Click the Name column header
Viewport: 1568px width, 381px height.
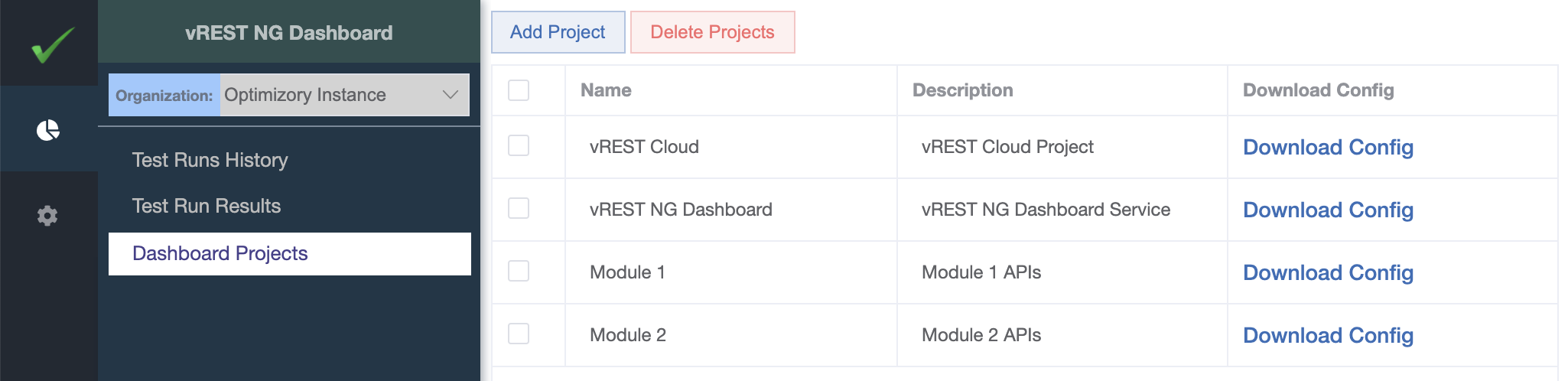click(x=606, y=90)
